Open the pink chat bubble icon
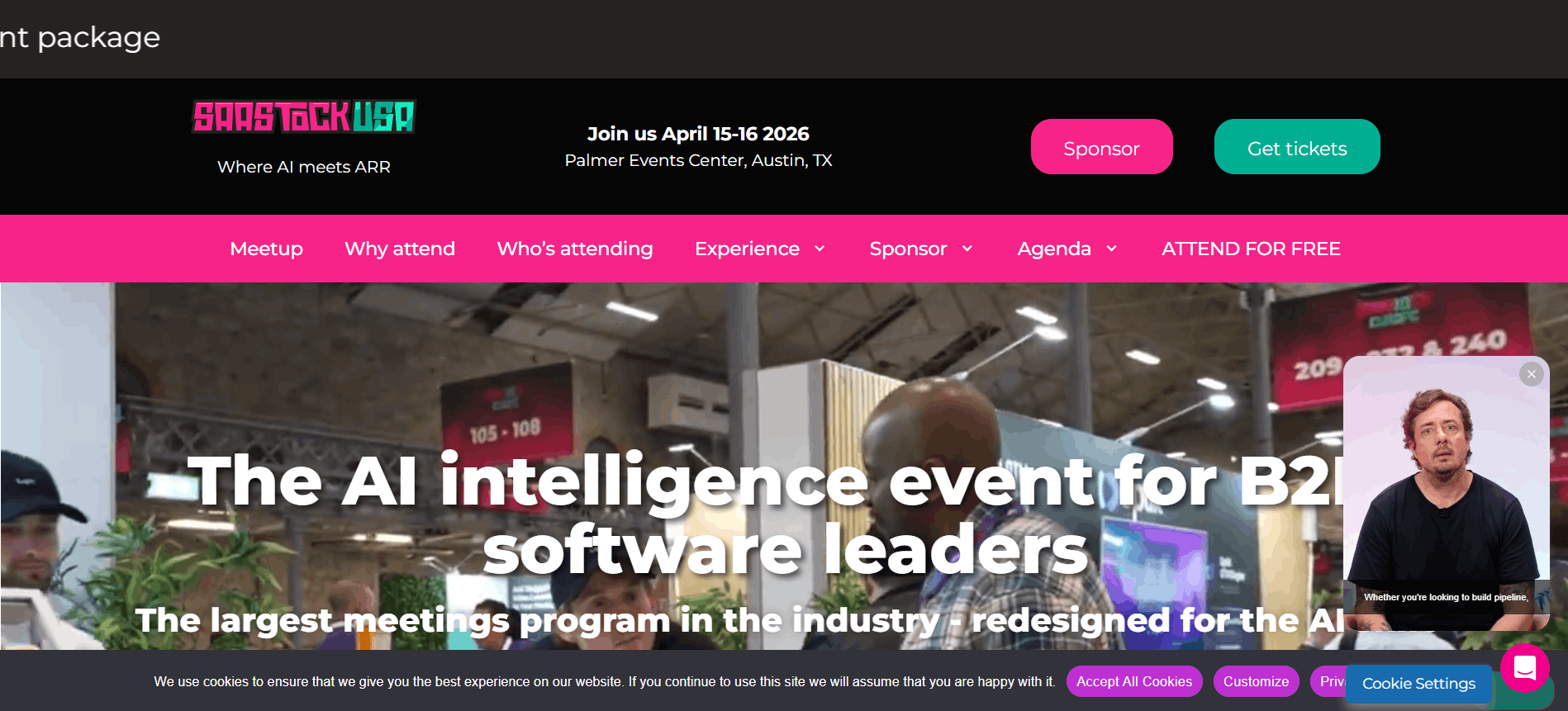The width and height of the screenshot is (1568, 711). [x=1524, y=667]
